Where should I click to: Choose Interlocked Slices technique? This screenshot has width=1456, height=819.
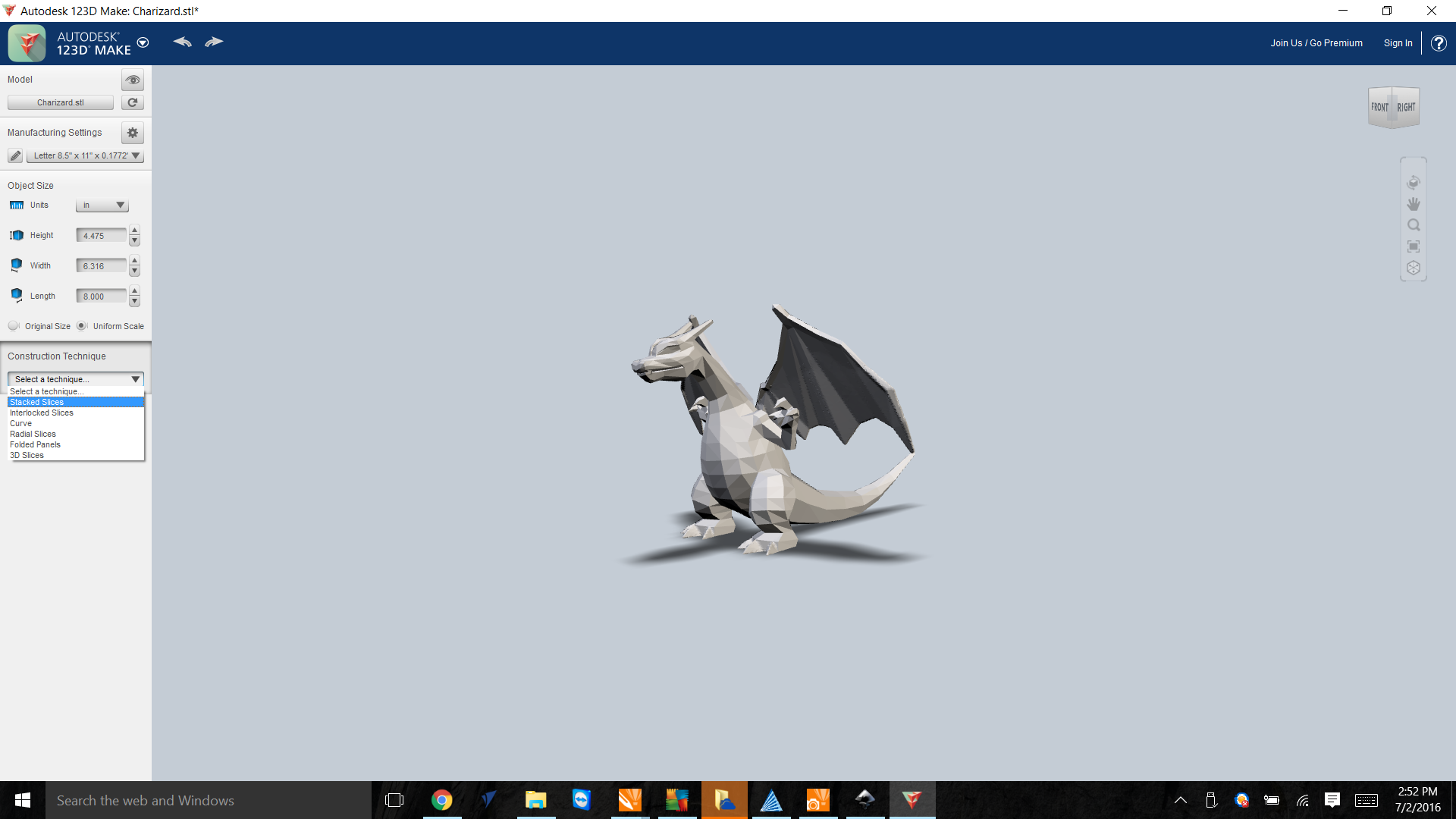click(76, 413)
